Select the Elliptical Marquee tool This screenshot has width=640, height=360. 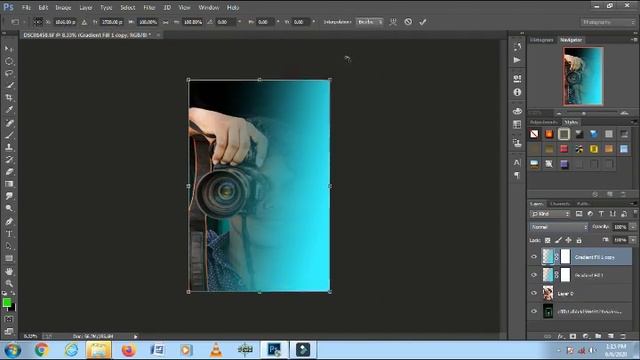pyautogui.click(x=9, y=61)
